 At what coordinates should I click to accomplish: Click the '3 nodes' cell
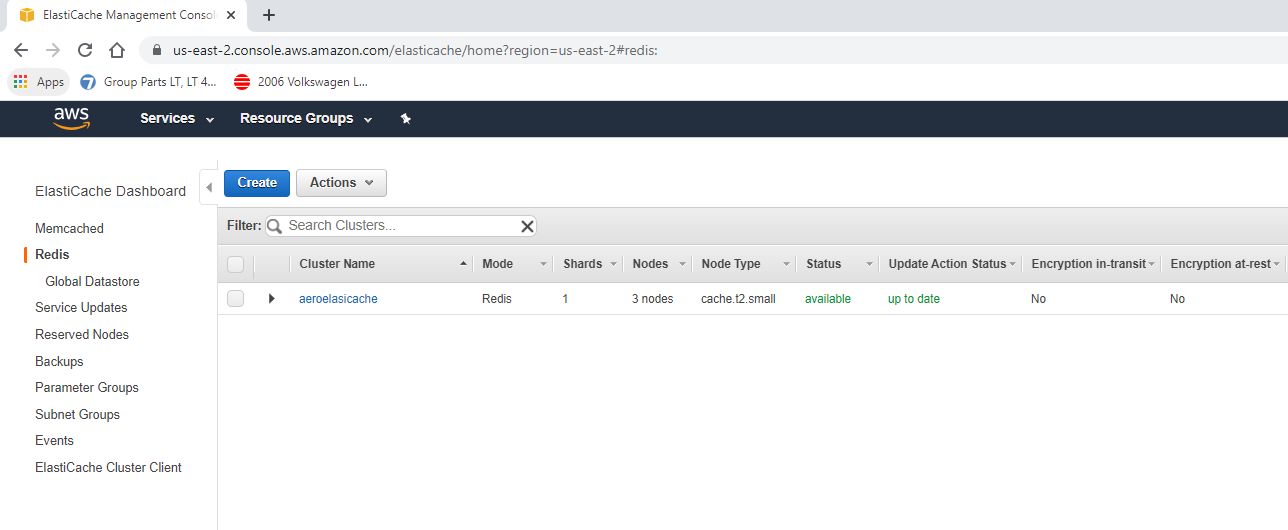pos(652,299)
